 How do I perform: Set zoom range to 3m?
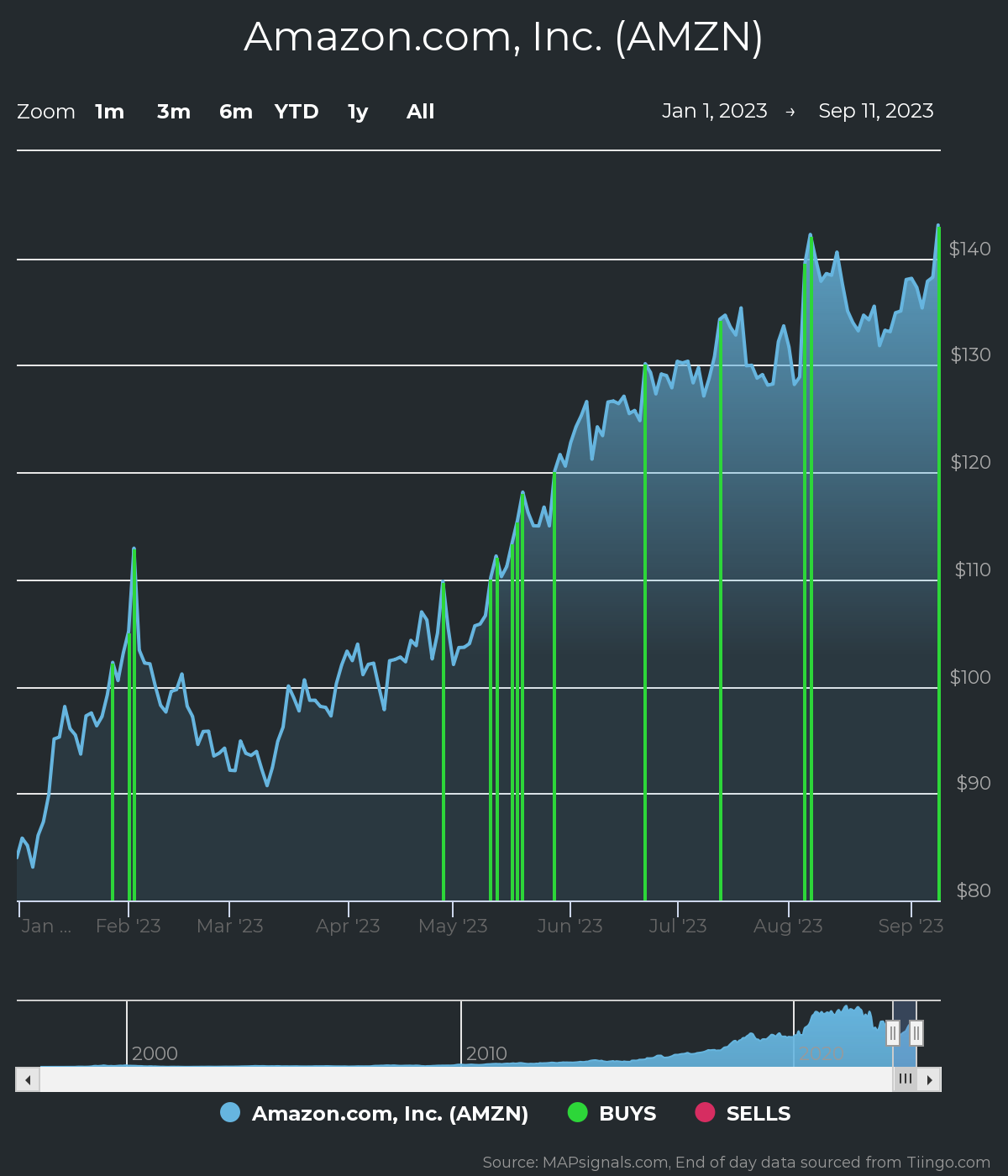pos(174,112)
